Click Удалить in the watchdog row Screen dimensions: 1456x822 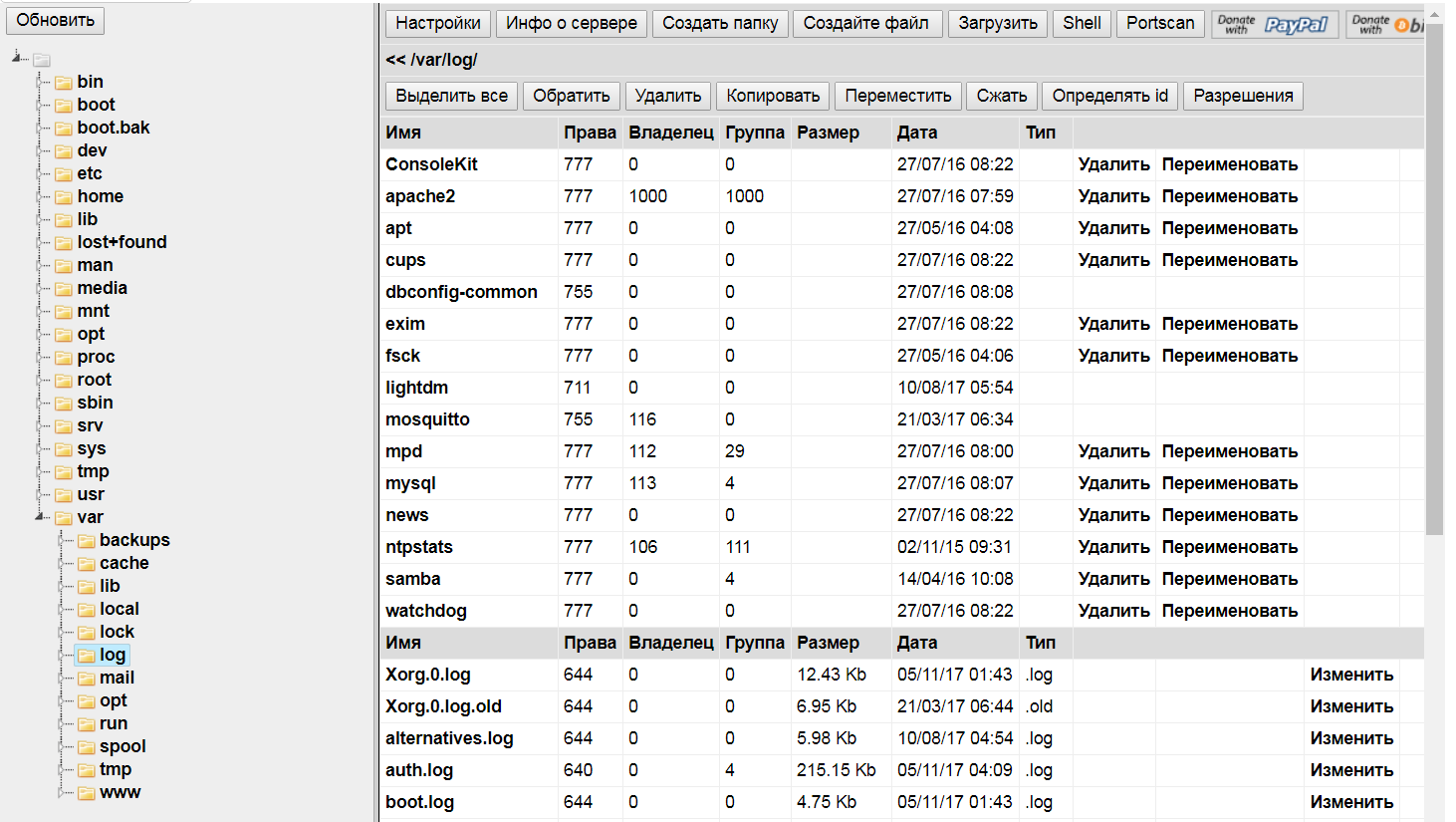pyautogui.click(x=1114, y=611)
